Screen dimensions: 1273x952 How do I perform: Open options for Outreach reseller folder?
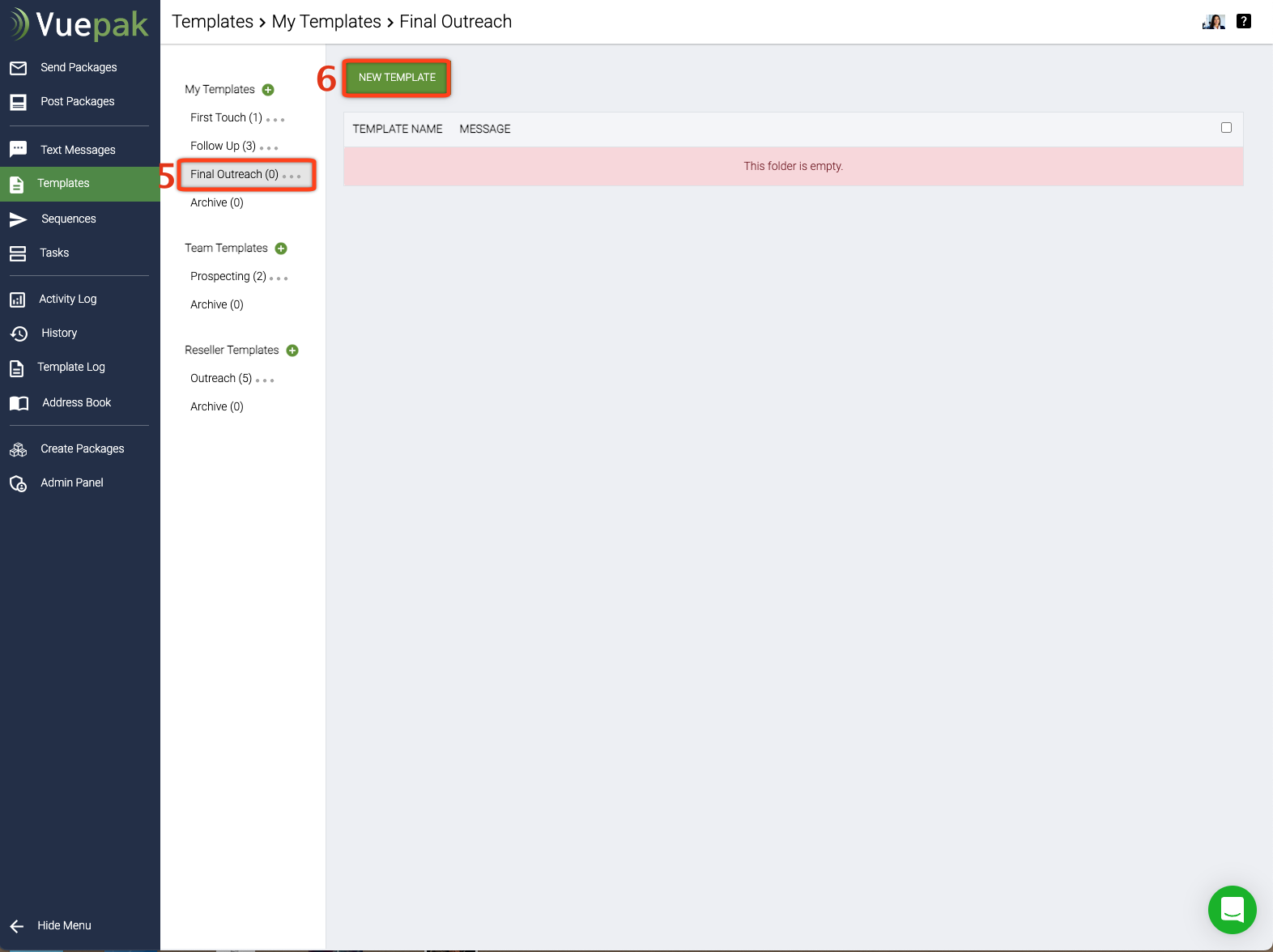point(265,380)
